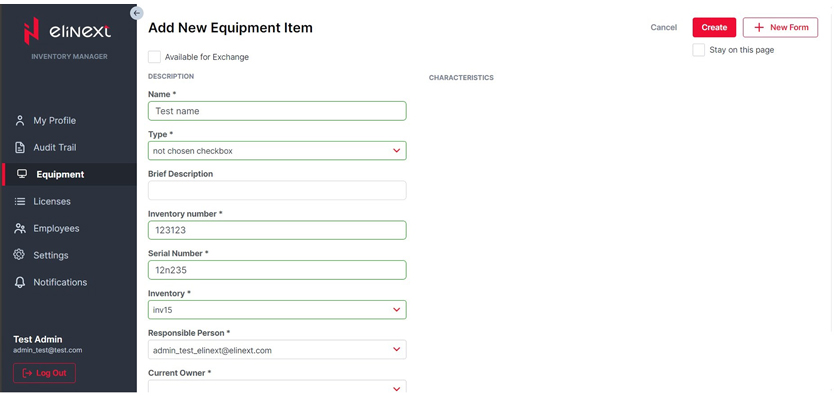Click the Audit Trail document icon
Viewport: 834px width, 396px height.
(x=20, y=148)
